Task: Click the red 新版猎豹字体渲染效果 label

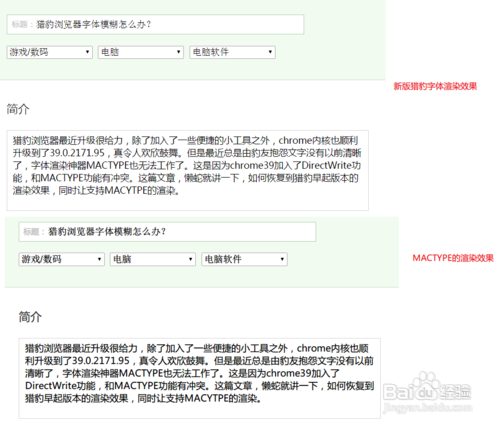Action: (x=435, y=86)
